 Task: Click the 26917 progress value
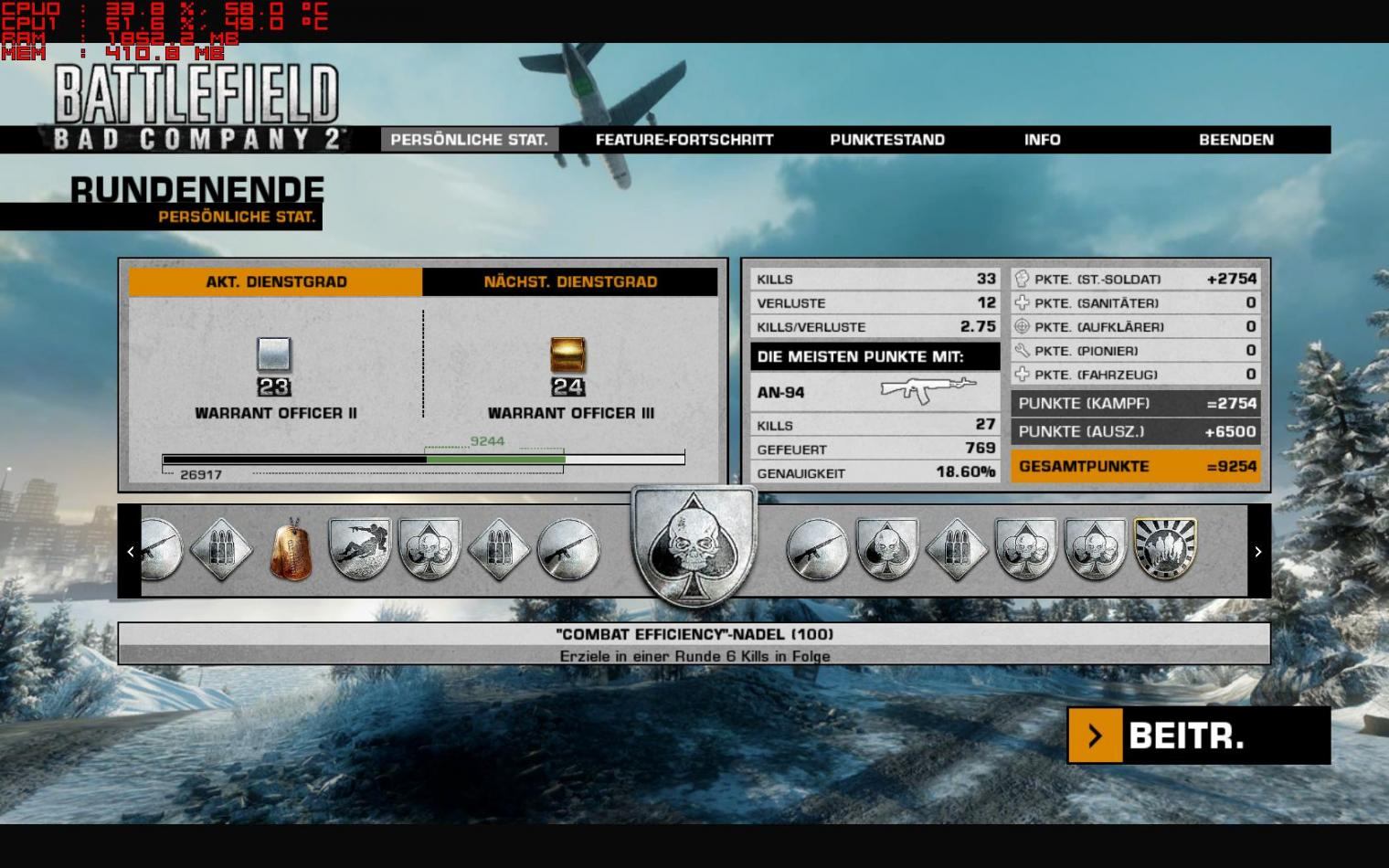click(201, 475)
